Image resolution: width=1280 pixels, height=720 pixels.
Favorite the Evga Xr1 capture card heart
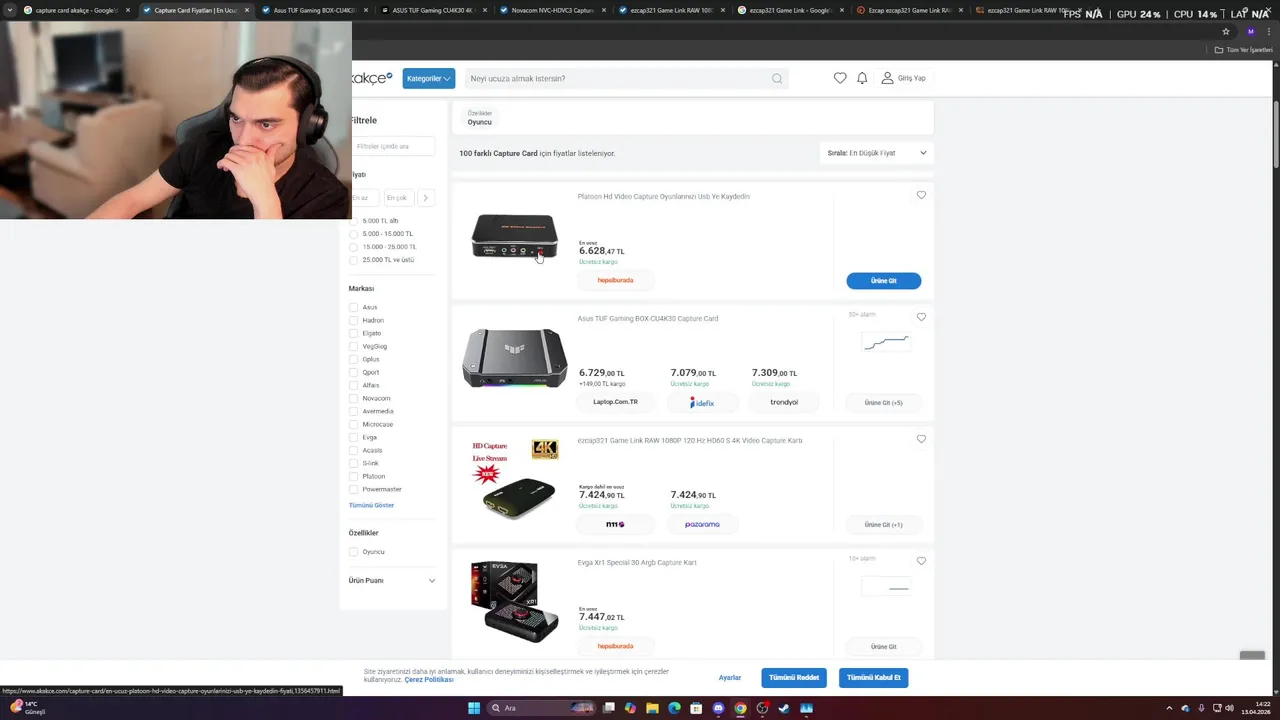[921, 561]
